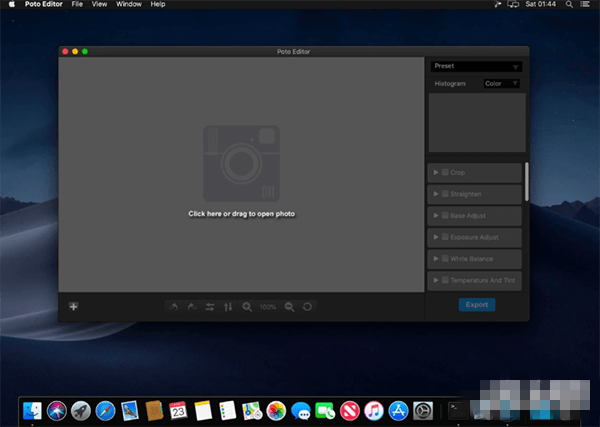Open the Preset dropdown
This screenshot has width=600, height=427.
476,66
